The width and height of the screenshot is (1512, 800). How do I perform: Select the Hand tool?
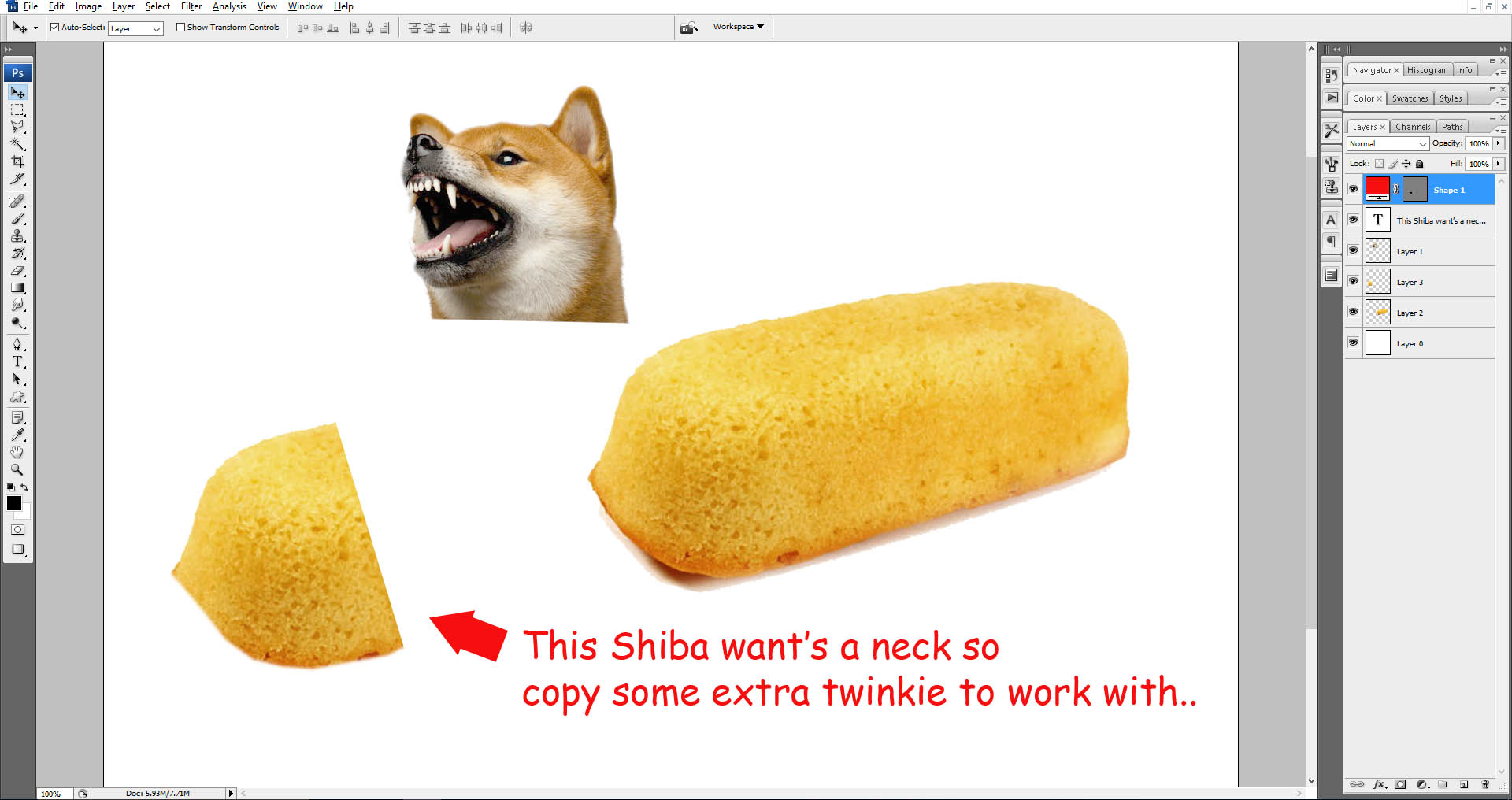[x=17, y=452]
